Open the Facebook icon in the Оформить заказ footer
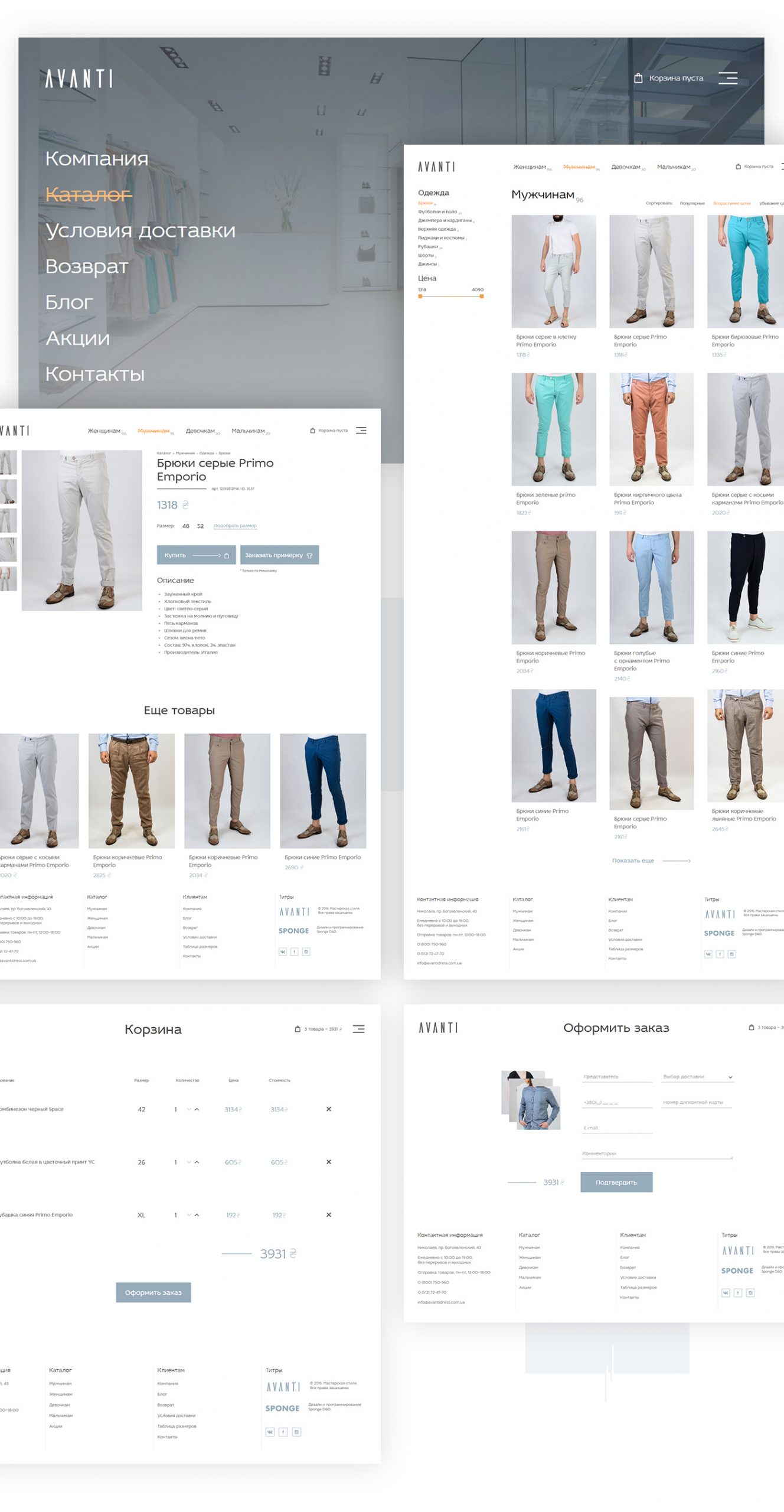The image size is (784, 1512). tap(738, 1293)
